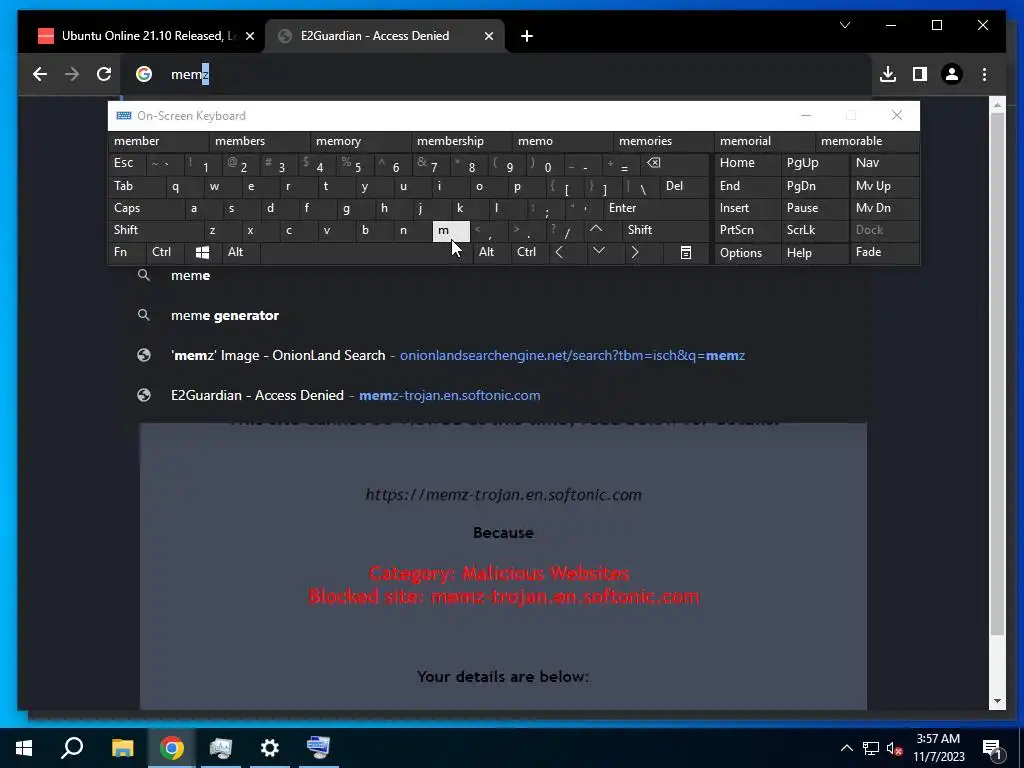
Task: Click the Enter key on keyboard
Action: point(656,208)
